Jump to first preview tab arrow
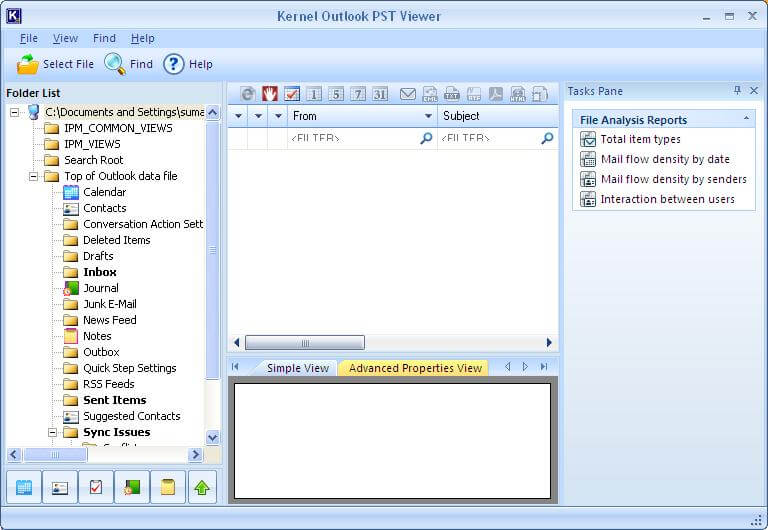Image resolution: width=768 pixels, height=530 pixels. pyautogui.click(x=235, y=367)
